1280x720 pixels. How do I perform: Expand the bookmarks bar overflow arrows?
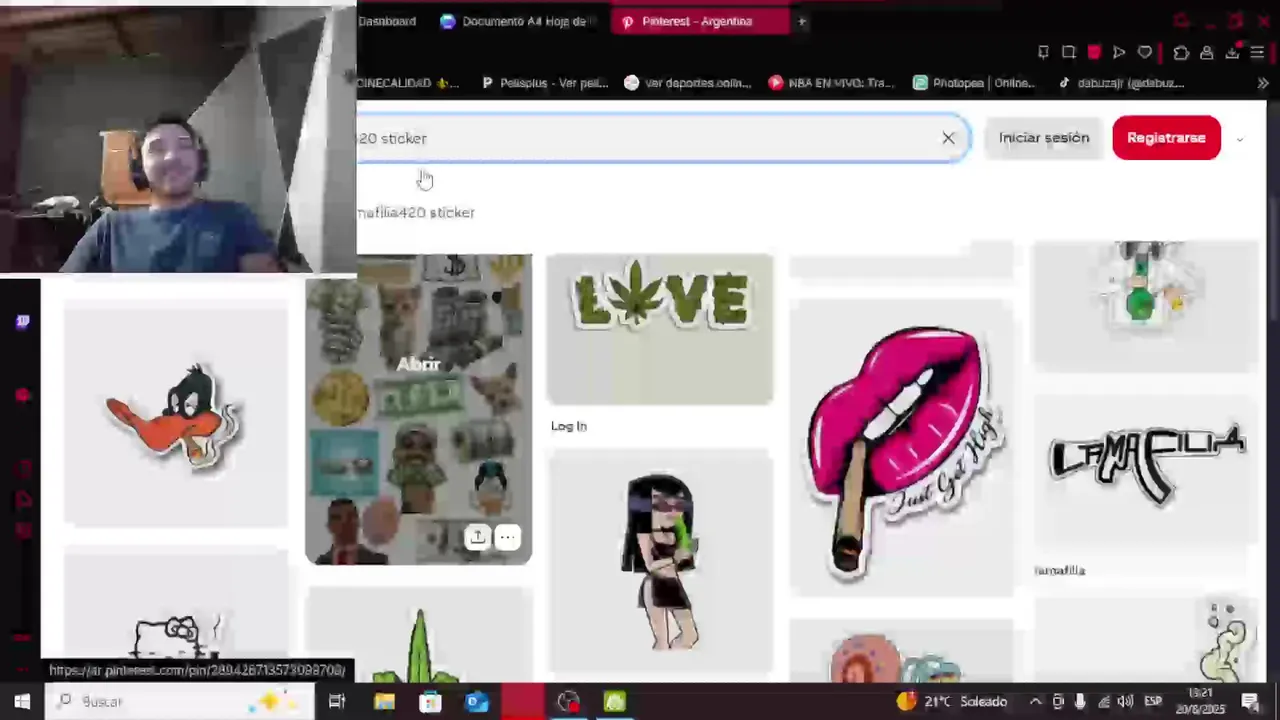[x=1262, y=83]
